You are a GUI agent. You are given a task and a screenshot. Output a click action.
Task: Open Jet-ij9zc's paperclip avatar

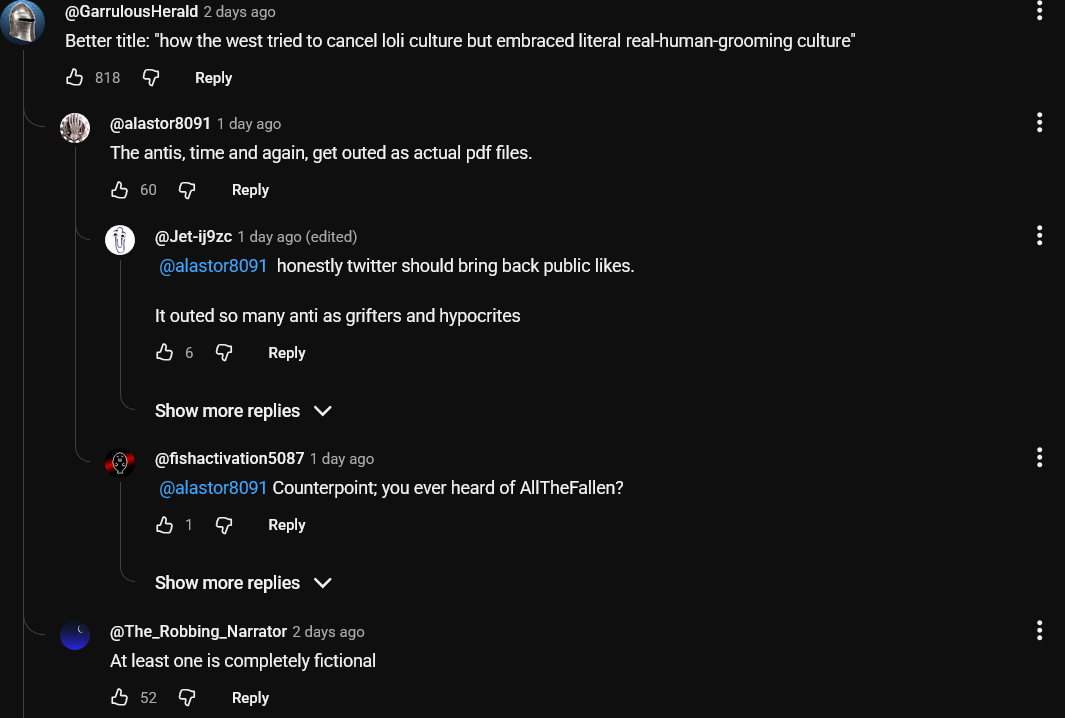tap(120, 240)
